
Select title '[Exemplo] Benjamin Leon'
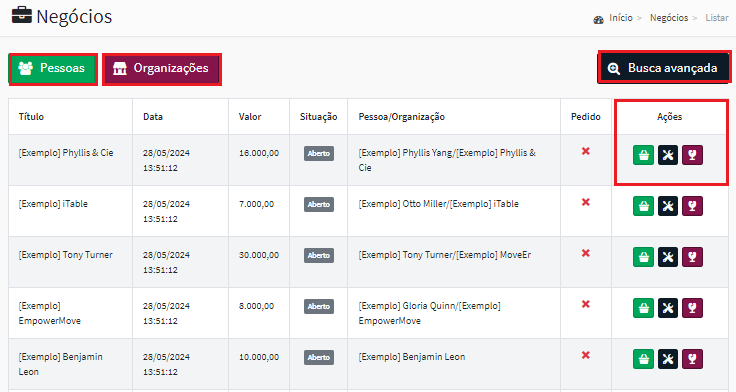(61, 364)
